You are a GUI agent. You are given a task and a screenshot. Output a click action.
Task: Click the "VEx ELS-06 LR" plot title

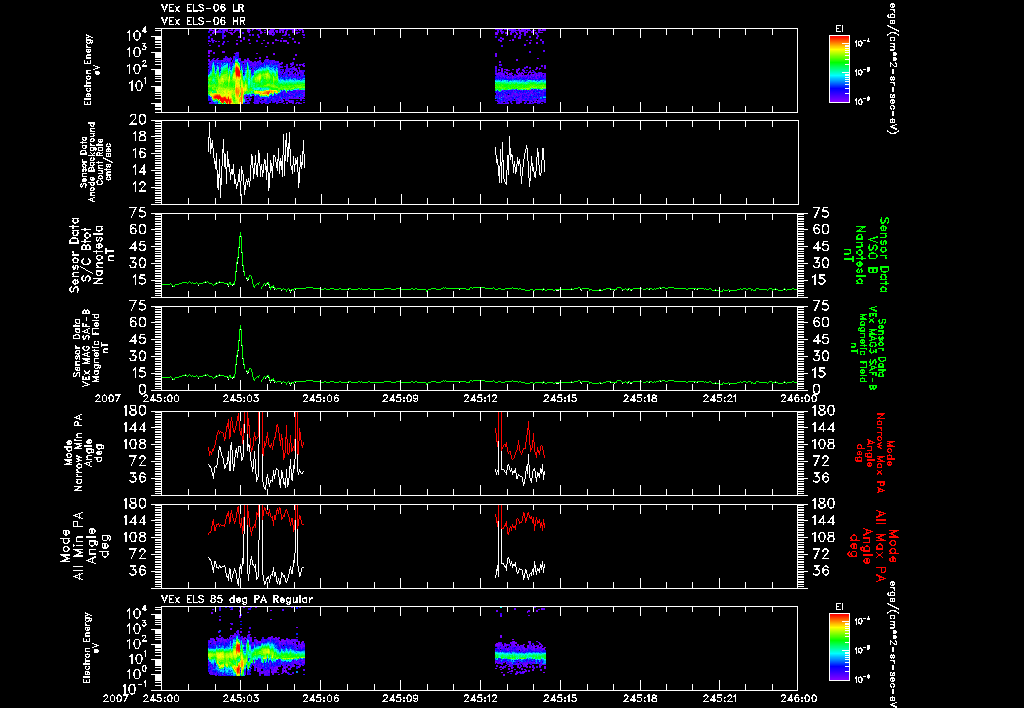pyautogui.click(x=202, y=8)
